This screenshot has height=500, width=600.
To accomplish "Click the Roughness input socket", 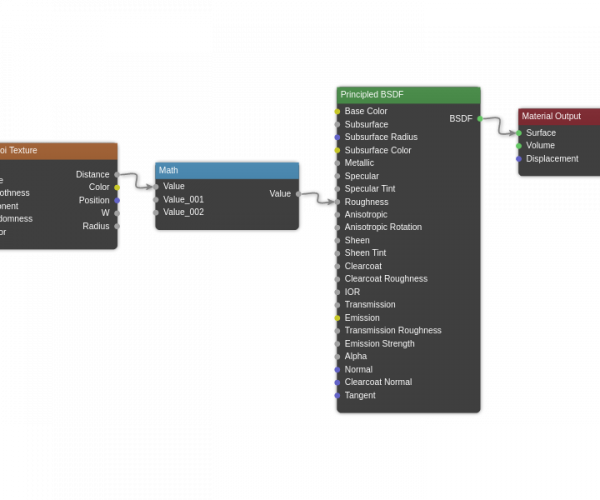I will click(x=337, y=202).
